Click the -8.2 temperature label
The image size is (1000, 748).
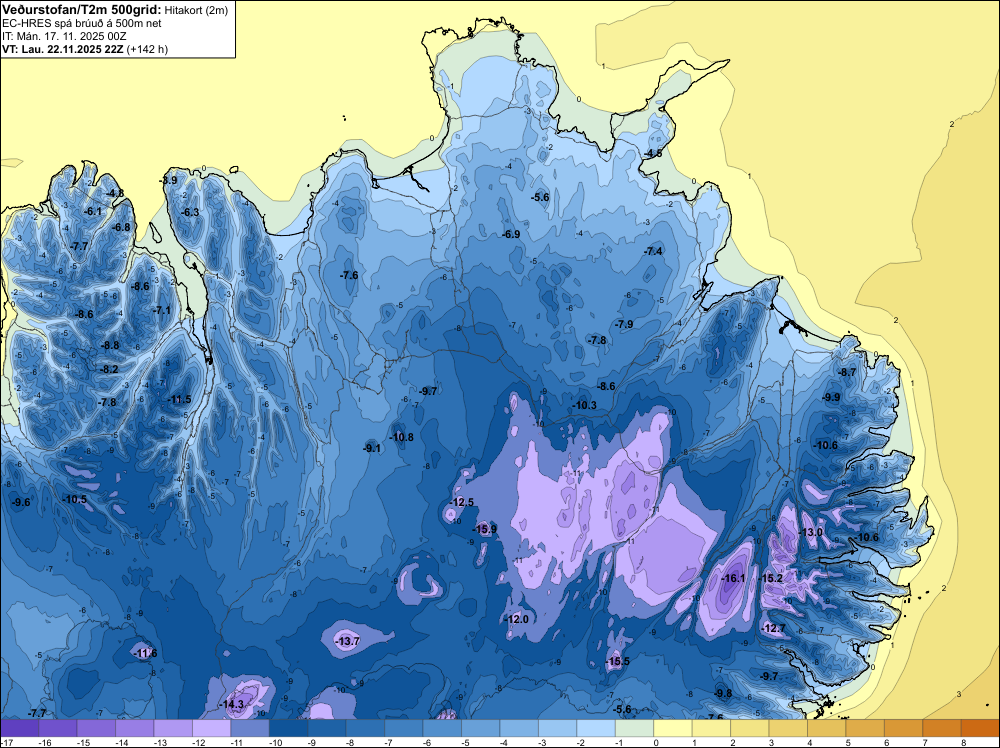110,369
